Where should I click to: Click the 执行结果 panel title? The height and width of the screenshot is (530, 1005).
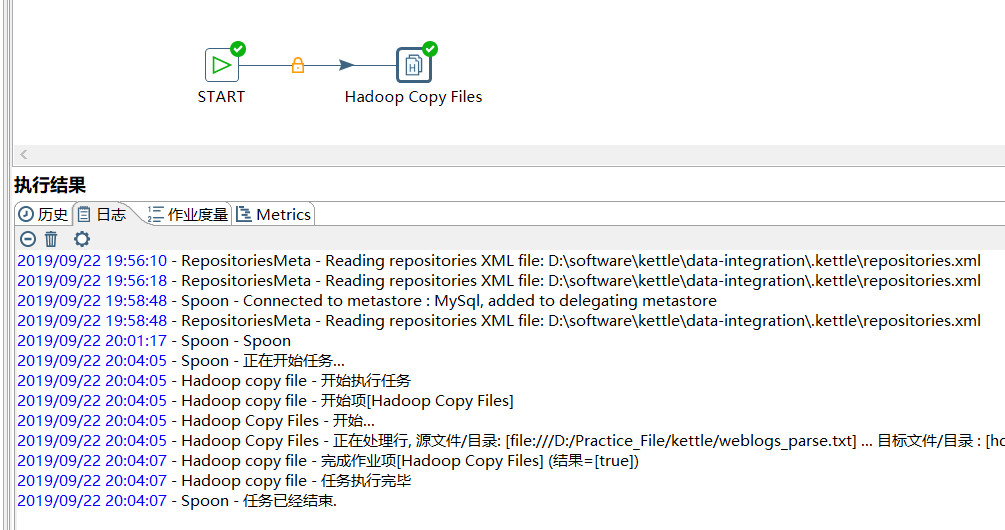[50, 185]
